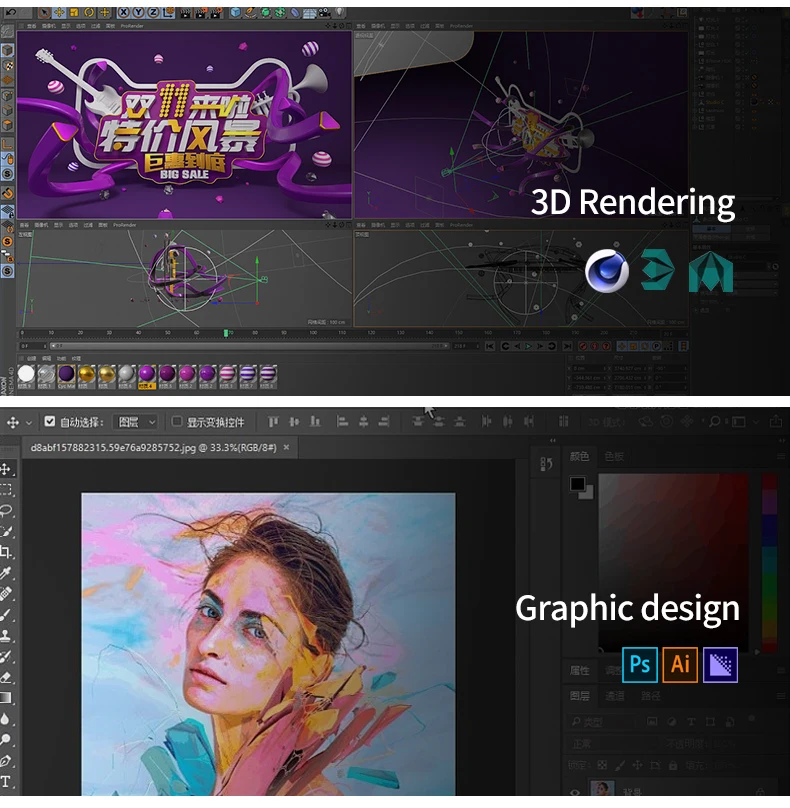Image resolution: width=790 pixels, height=808 pixels.
Task: Switch to the 色板 panel tab
Action: [x=614, y=457]
